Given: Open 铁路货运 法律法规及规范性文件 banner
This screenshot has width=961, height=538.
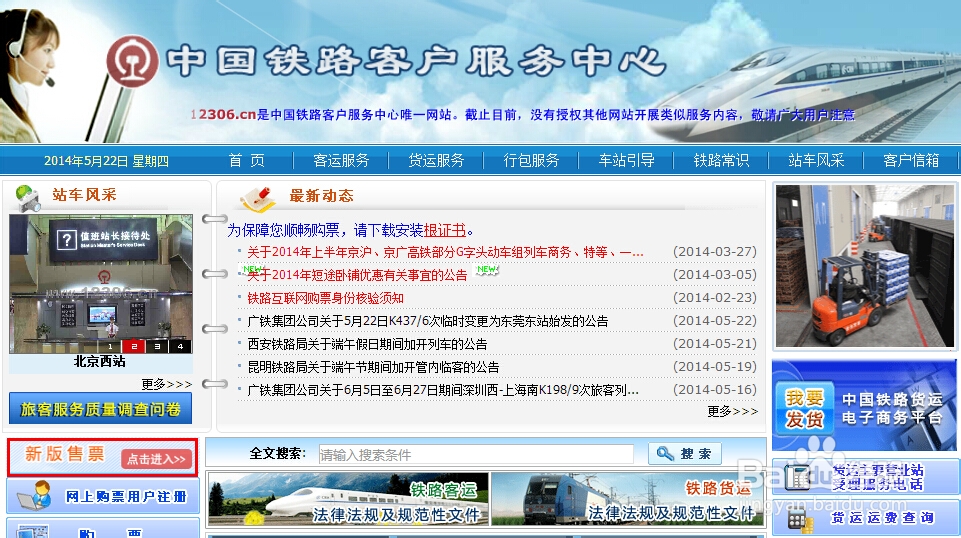Looking at the screenshot, I should 628,499.
